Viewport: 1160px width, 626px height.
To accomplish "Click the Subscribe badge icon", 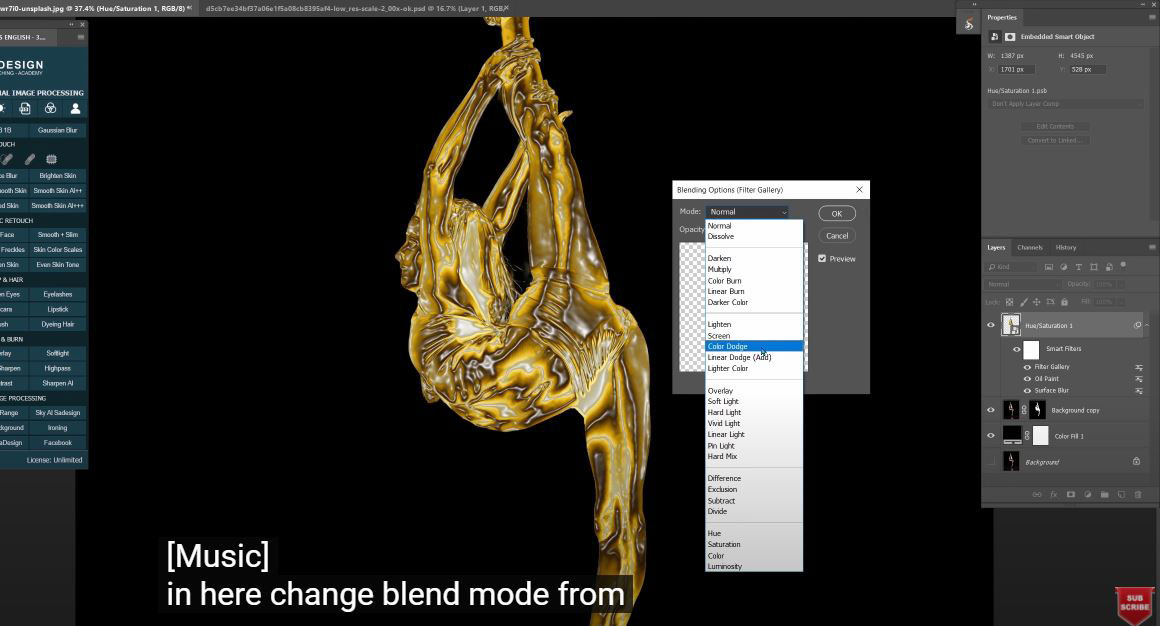I will [x=1134, y=605].
